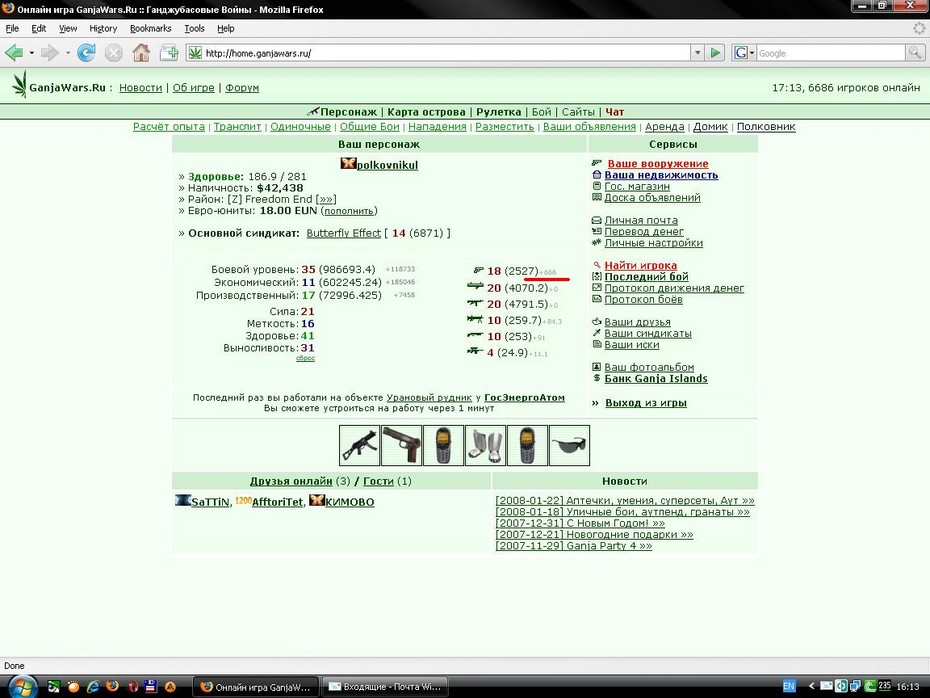Screen dimensions: 930x698
Task: Select the Чат tab
Action: [x=614, y=112]
